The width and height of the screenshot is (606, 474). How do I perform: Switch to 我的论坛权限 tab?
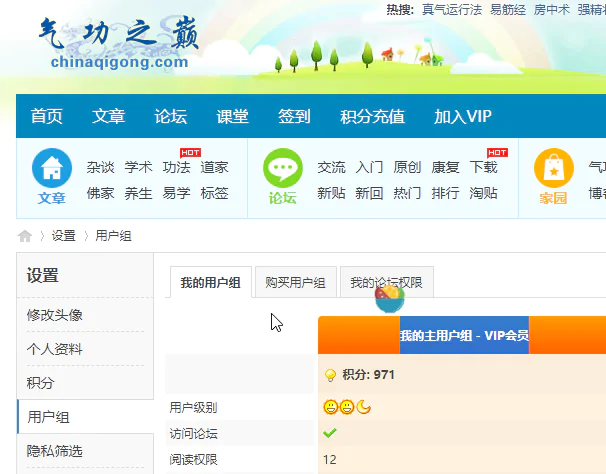(x=386, y=282)
